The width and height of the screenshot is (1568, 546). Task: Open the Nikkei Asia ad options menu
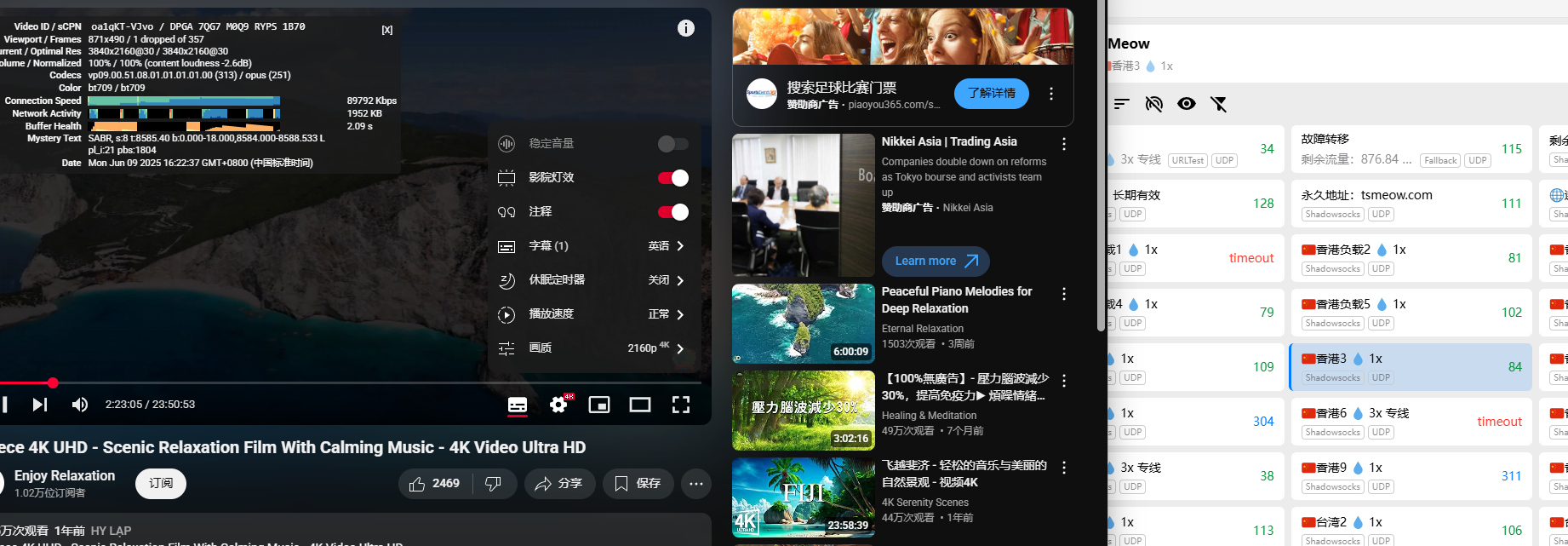click(1064, 144)
